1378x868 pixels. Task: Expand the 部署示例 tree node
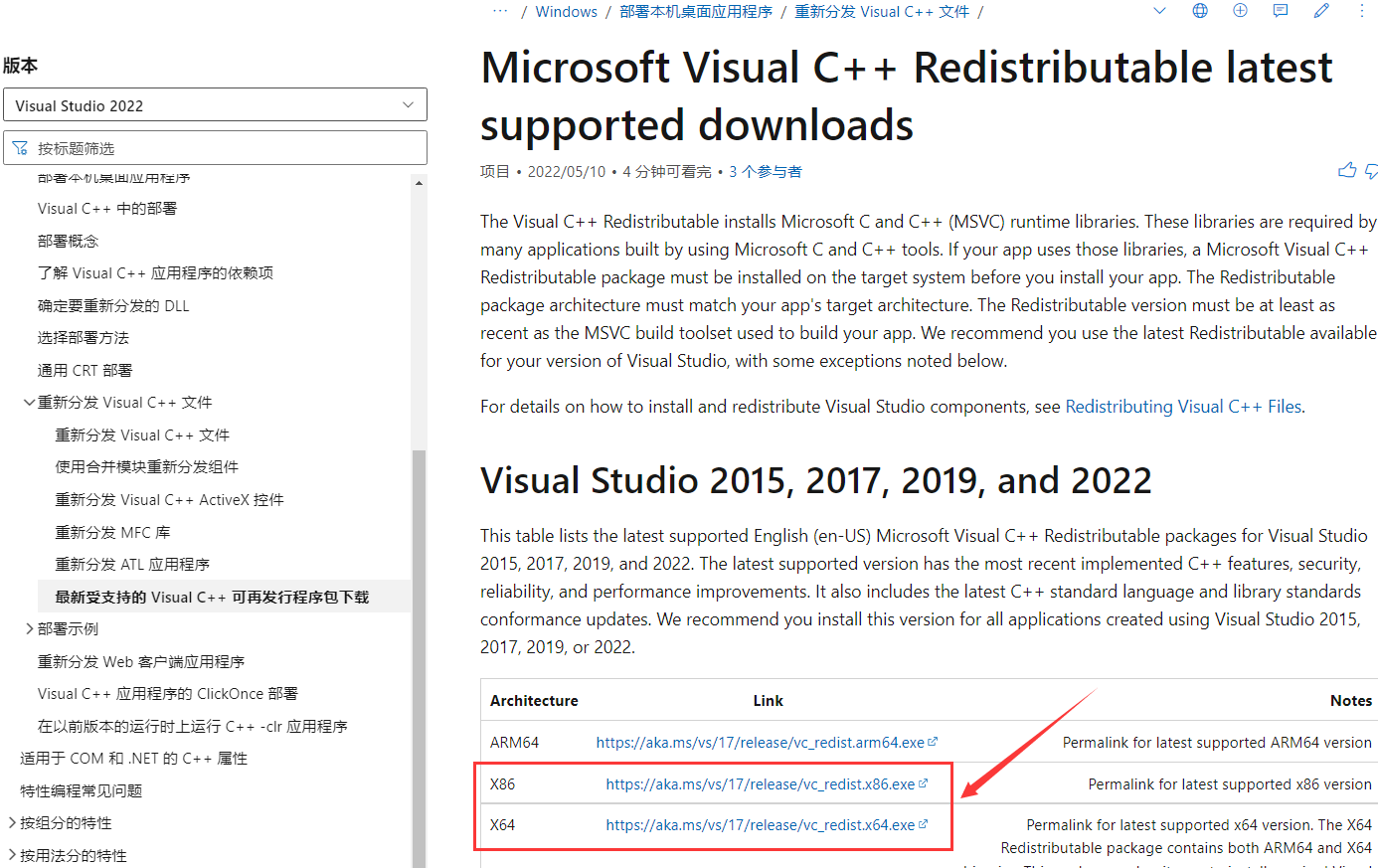(x=29, y=628)
